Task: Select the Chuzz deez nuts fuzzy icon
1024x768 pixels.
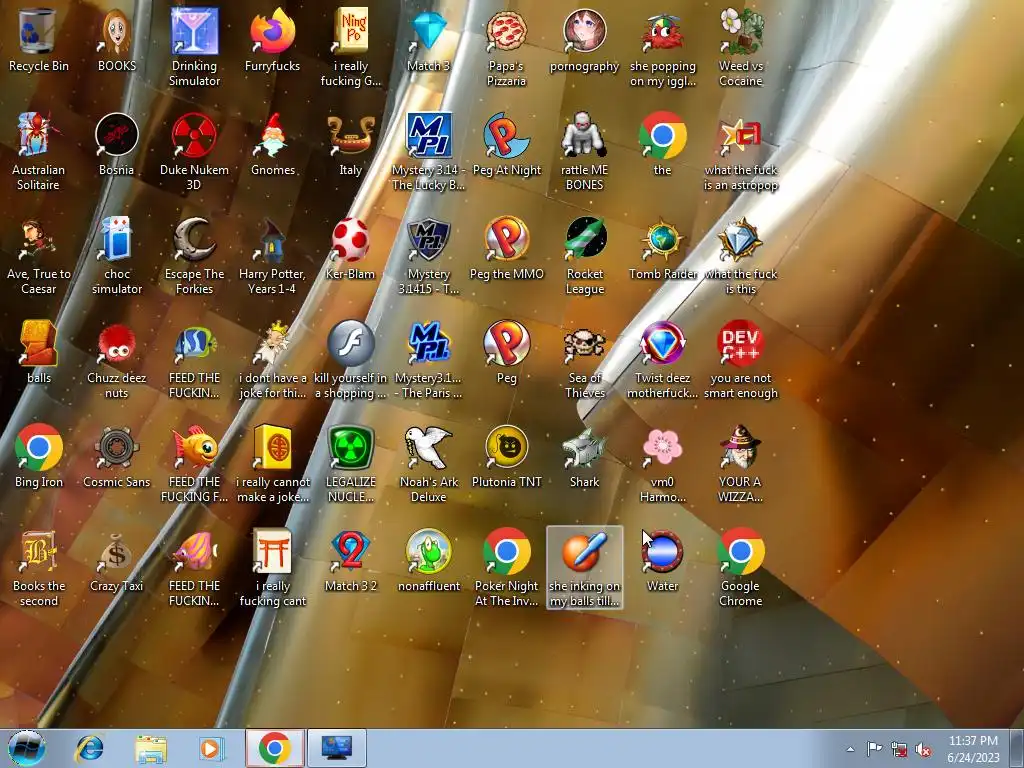Action: (x=116, y=344)
